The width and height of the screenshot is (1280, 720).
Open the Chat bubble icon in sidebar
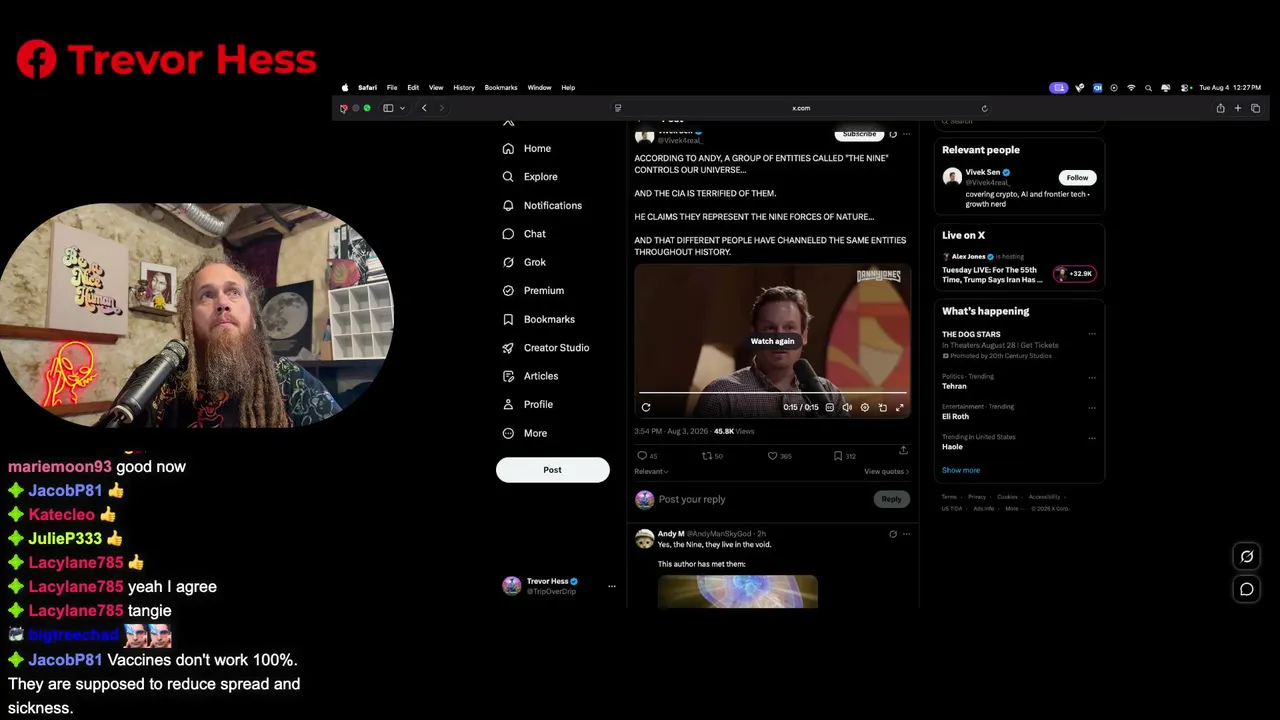coord(508,234)
